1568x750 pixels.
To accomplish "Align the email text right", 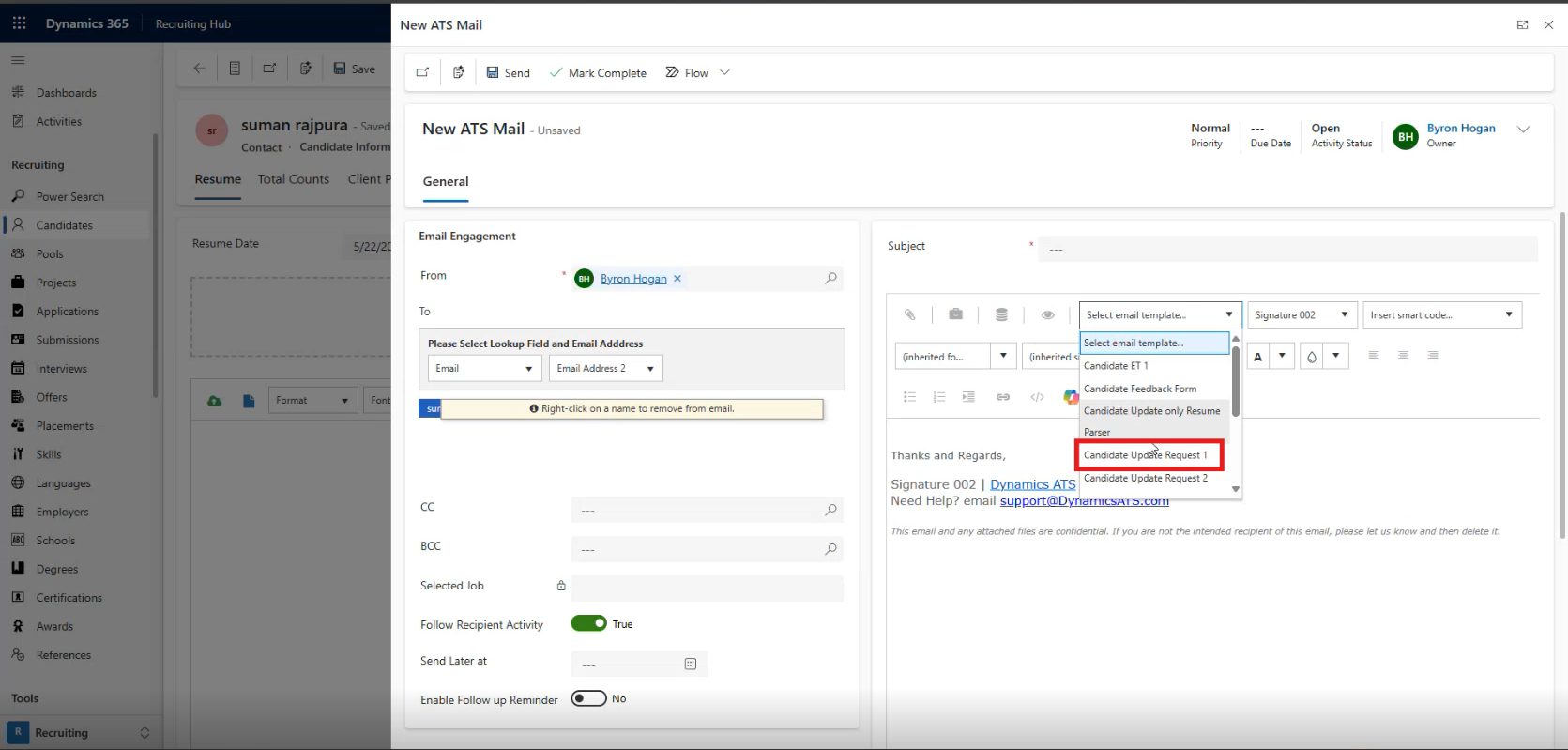I will [1433, 356].
